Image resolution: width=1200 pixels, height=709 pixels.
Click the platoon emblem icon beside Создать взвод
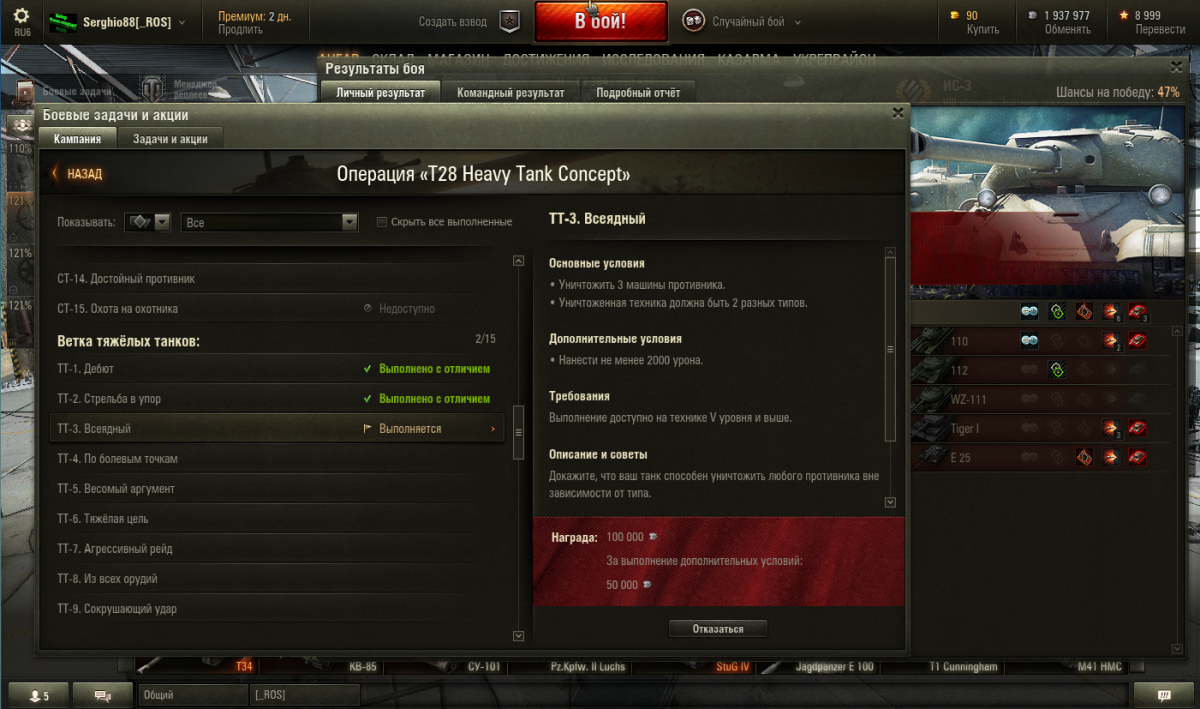pyautogui.click(x=510, y=21)
